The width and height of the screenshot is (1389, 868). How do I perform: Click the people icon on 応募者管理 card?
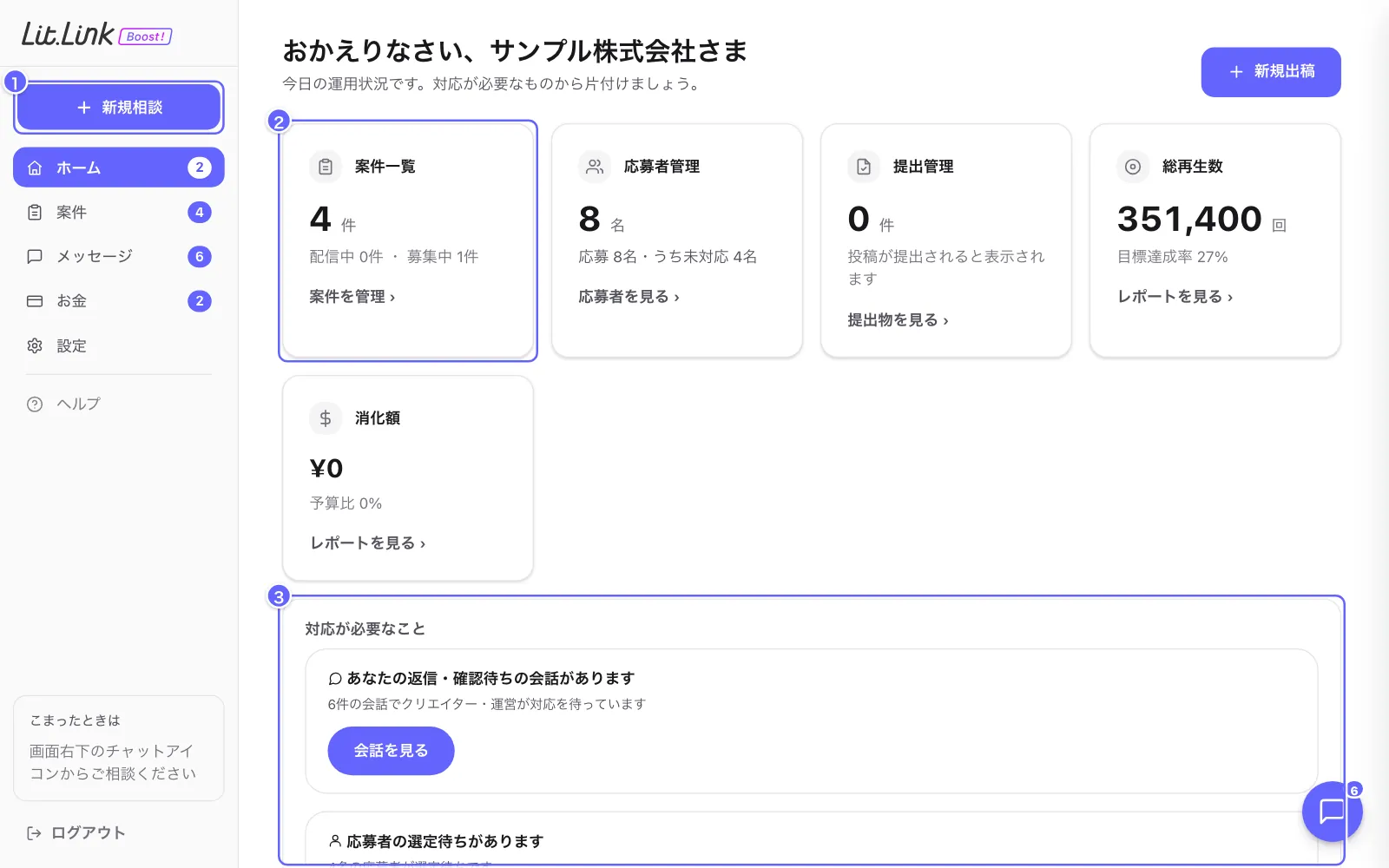(595, 167)
